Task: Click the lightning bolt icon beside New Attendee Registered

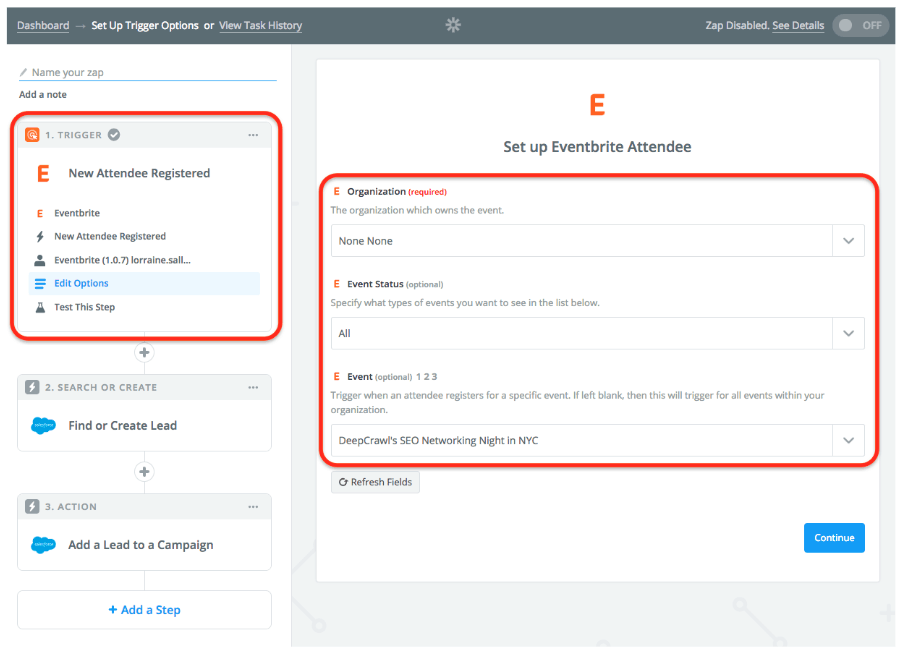Action: pos(41,236)
